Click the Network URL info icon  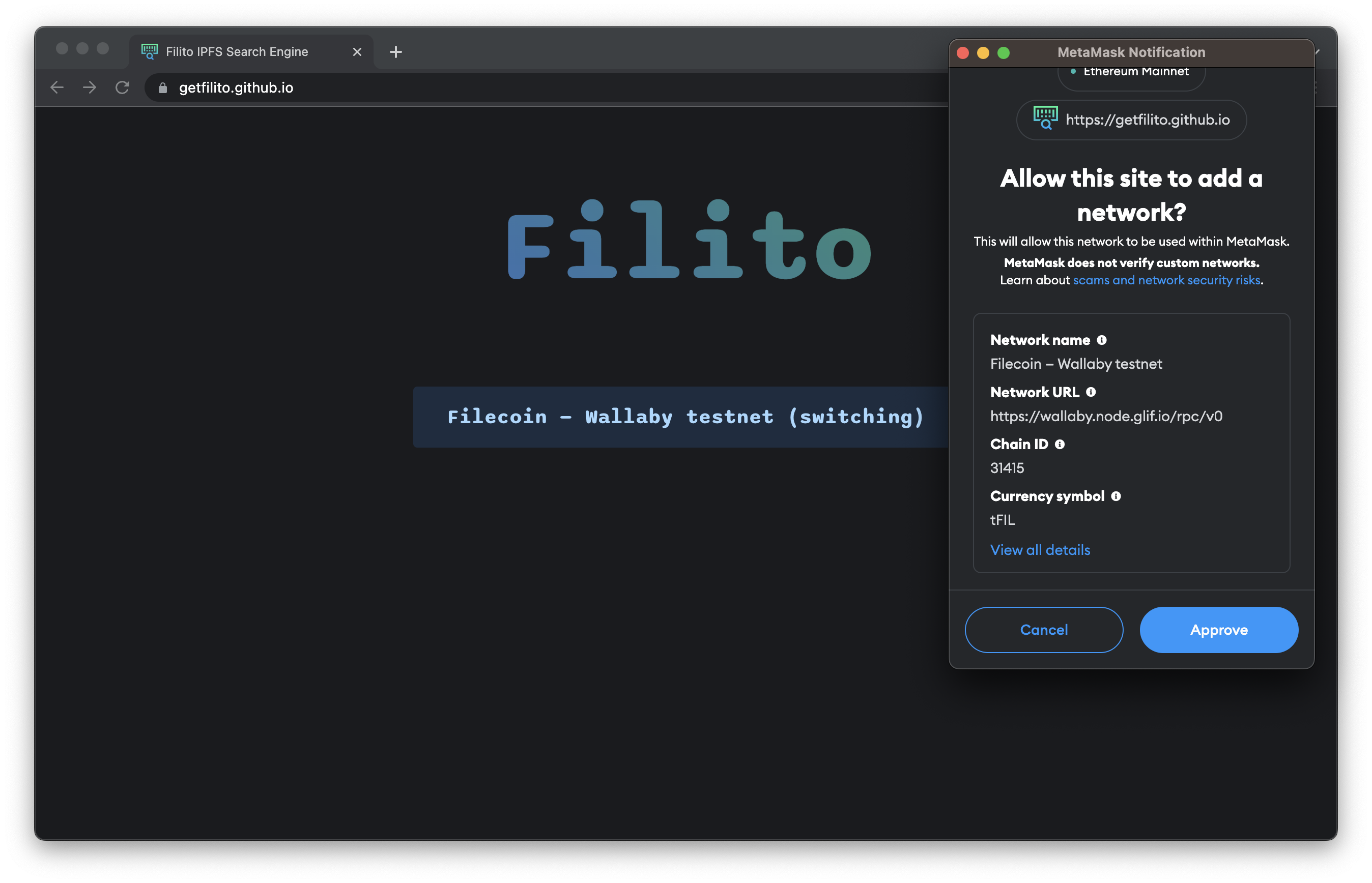[1091, 392]
